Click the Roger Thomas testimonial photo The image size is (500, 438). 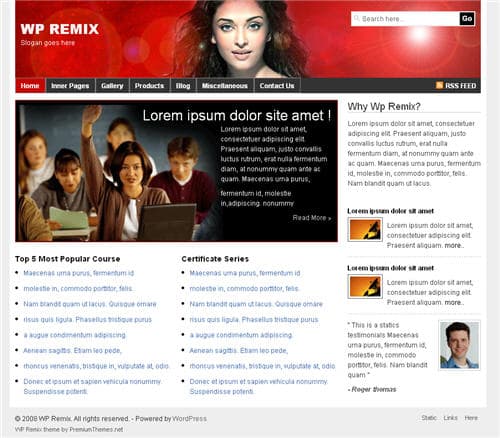(459, 345)
